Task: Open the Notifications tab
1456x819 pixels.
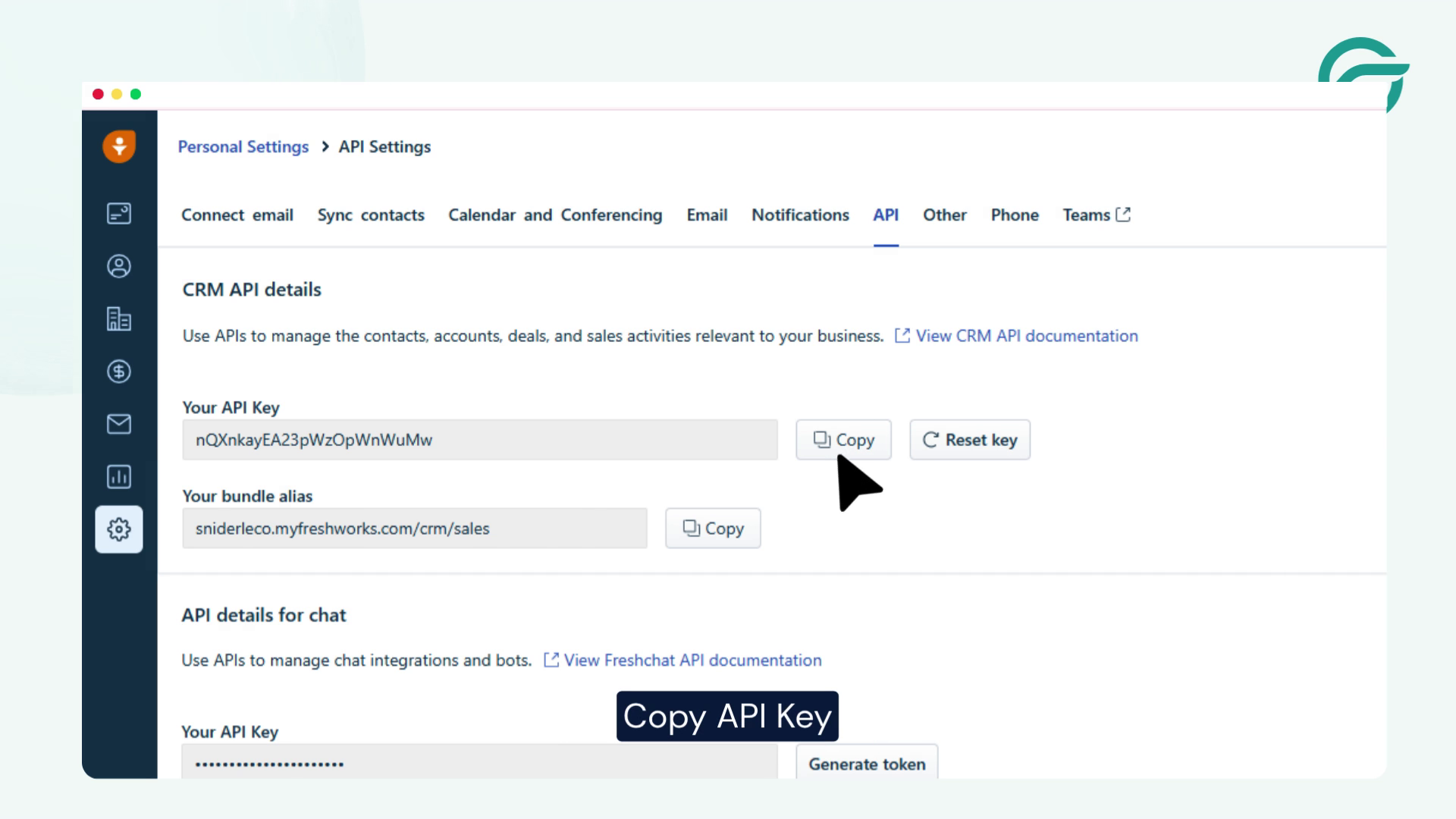Action: (x=800, y=215)
